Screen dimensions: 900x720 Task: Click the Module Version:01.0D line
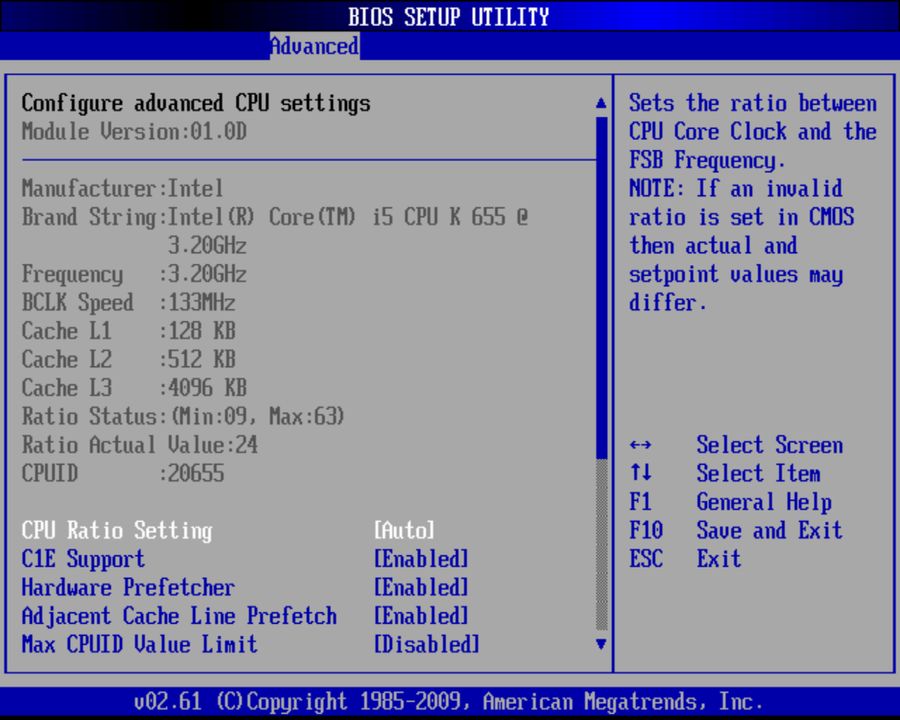click(134, 131)
